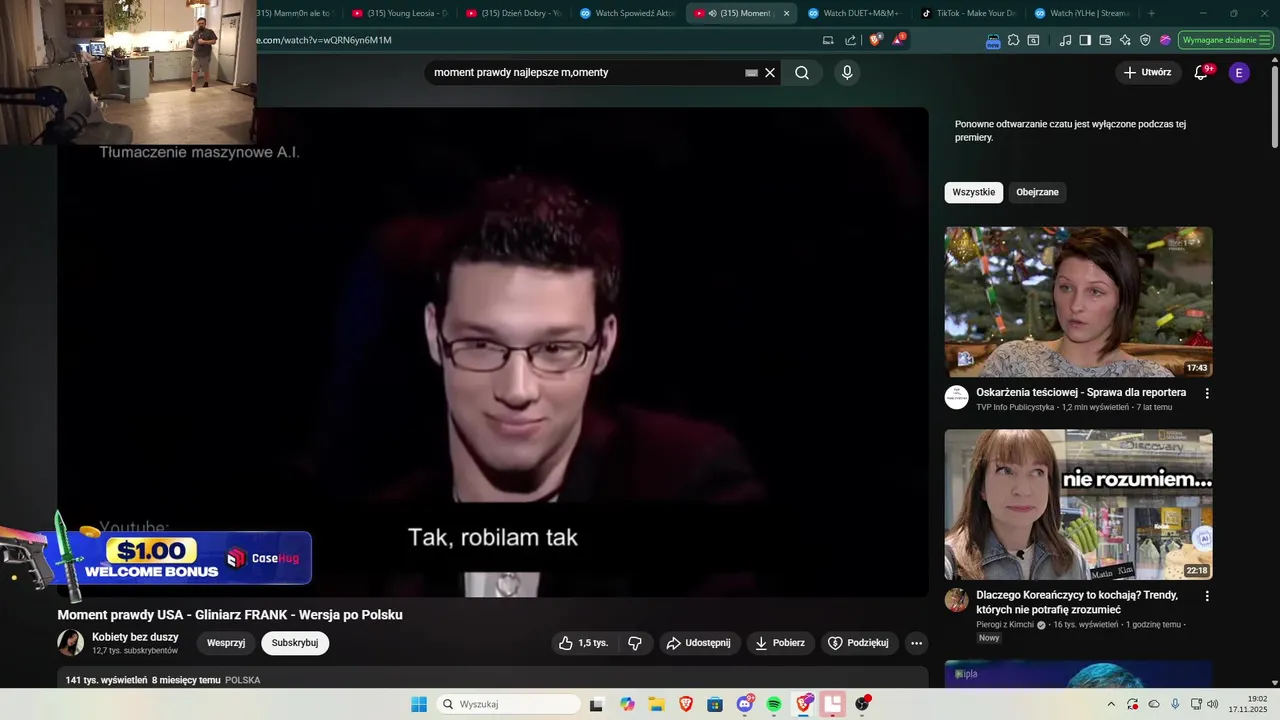Dislike the video with thumbs down
This screenshot has height=720, width=1280.
(635, 643)
